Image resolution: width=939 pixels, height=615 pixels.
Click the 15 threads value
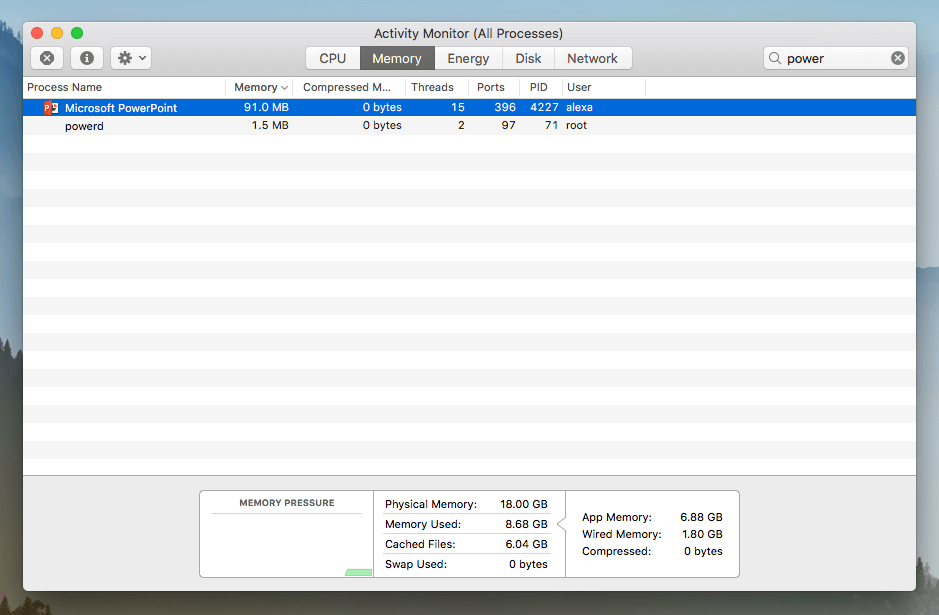[x=458, y=107]
